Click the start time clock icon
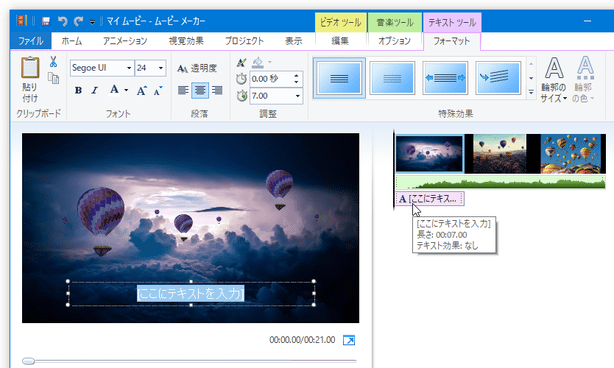The width and height of the screenshot is (614, 368). click(x=241, y=79)
